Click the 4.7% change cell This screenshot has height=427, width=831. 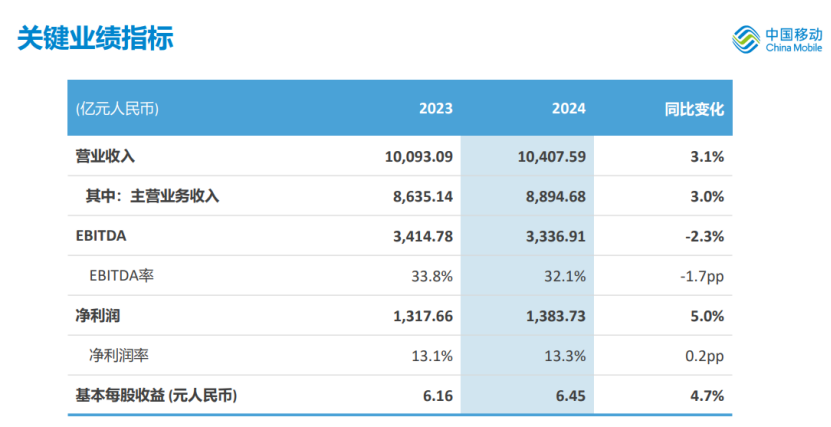coord(707,396)
